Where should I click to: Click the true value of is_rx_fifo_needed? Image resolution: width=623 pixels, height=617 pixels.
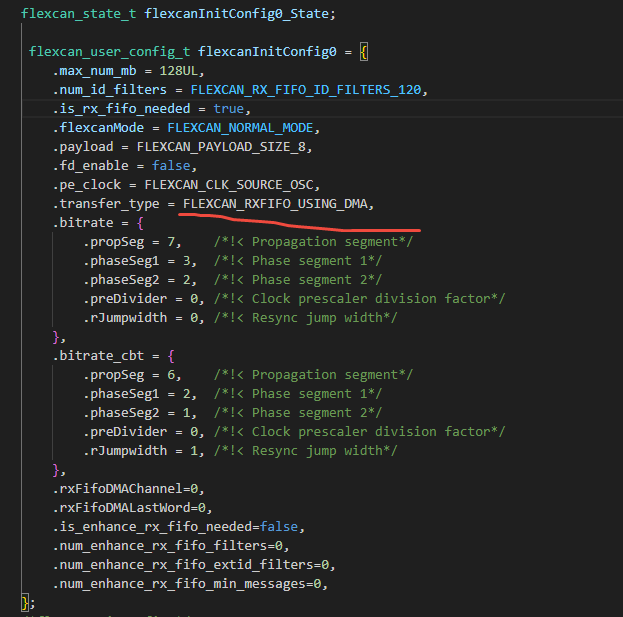(228, 109)
